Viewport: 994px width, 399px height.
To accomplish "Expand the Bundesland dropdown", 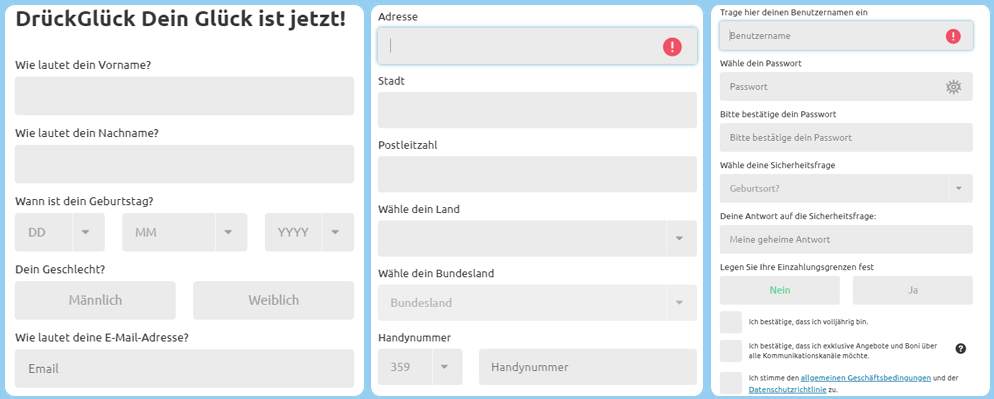I will pyautogui.click(x=537, y=303).
